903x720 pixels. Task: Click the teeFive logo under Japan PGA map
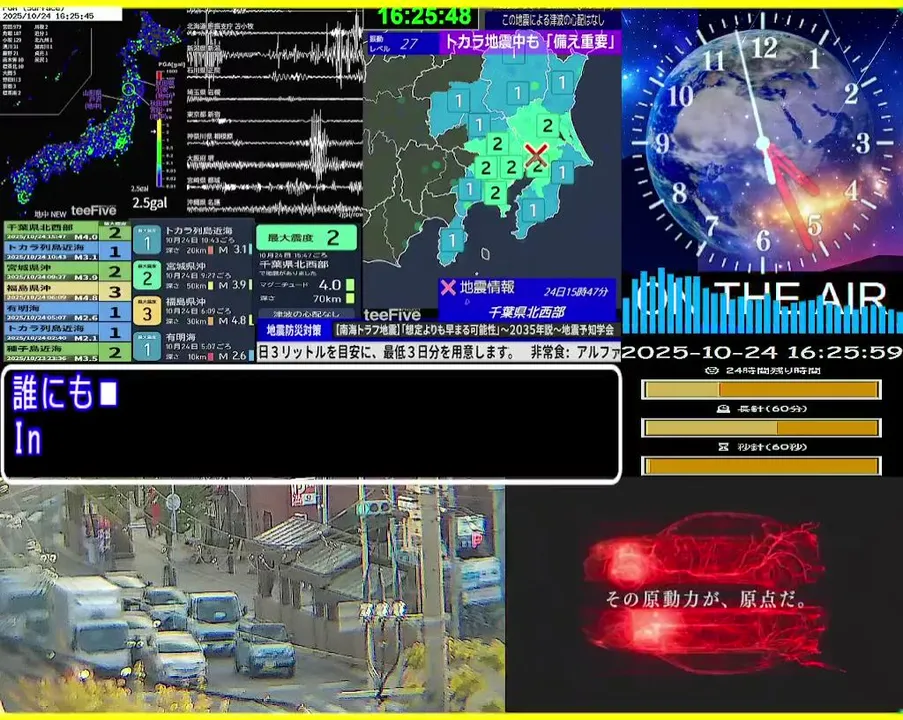pos(93,211)
